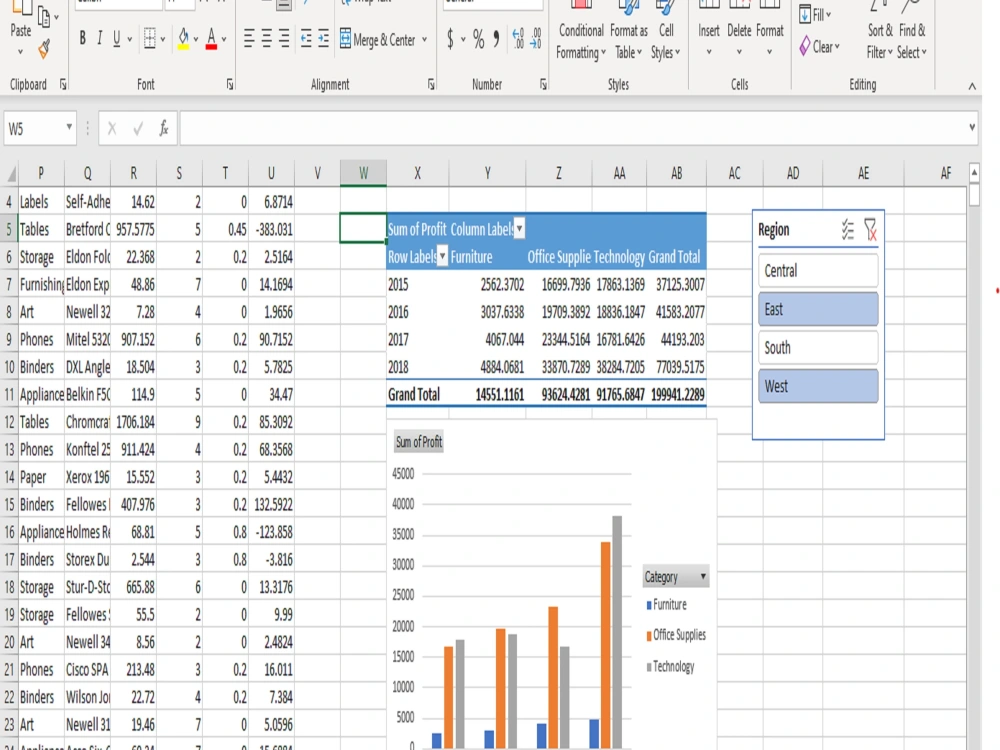Open the borders dropdown arrow
The image size is (1000, 750).
[x=163, y=40]
